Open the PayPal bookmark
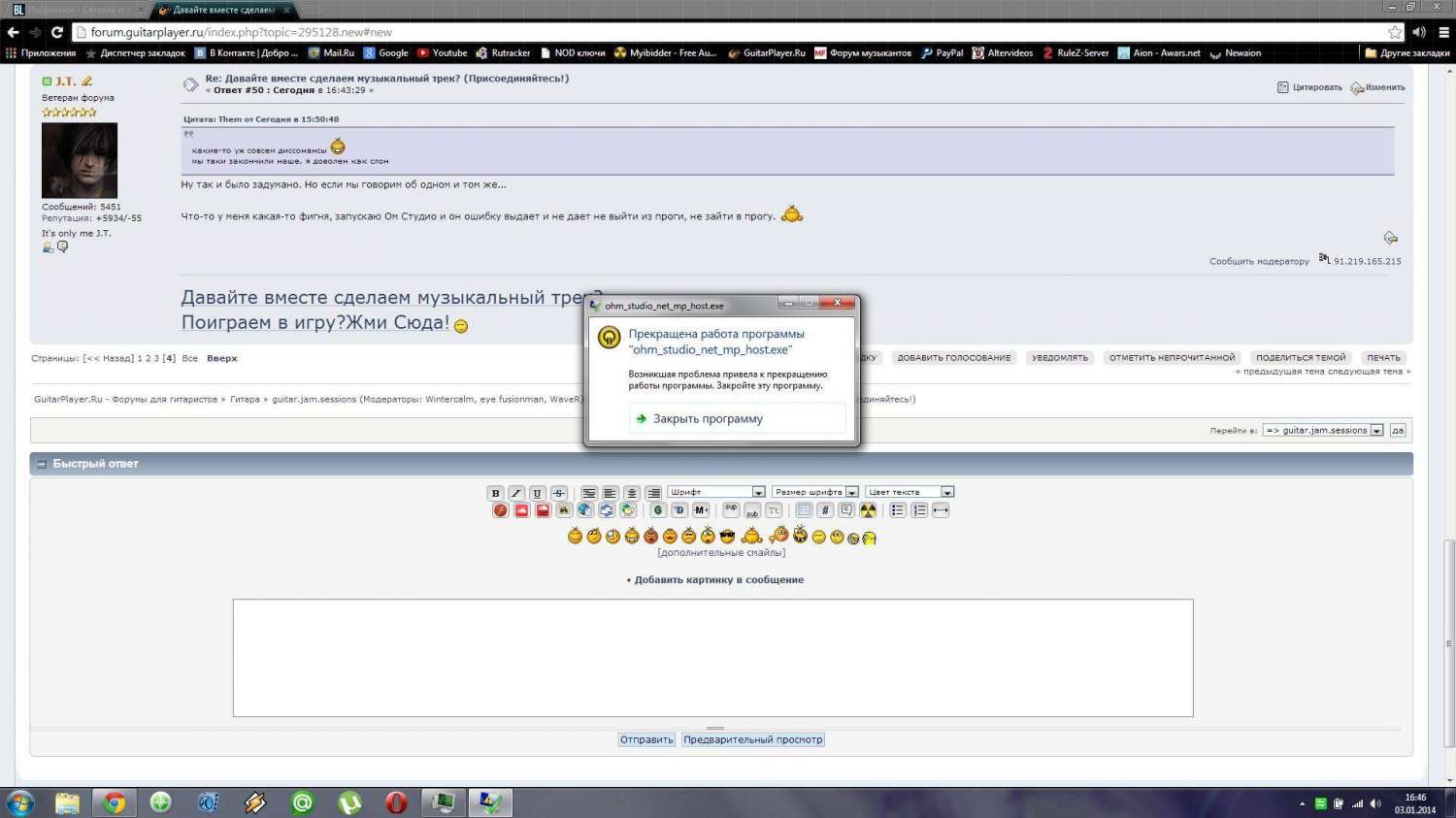 click(x=942, y=53)
